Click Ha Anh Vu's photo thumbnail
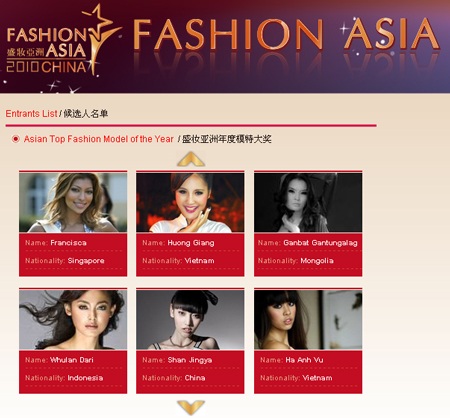 pyautogui.click(x=308, y=320)
